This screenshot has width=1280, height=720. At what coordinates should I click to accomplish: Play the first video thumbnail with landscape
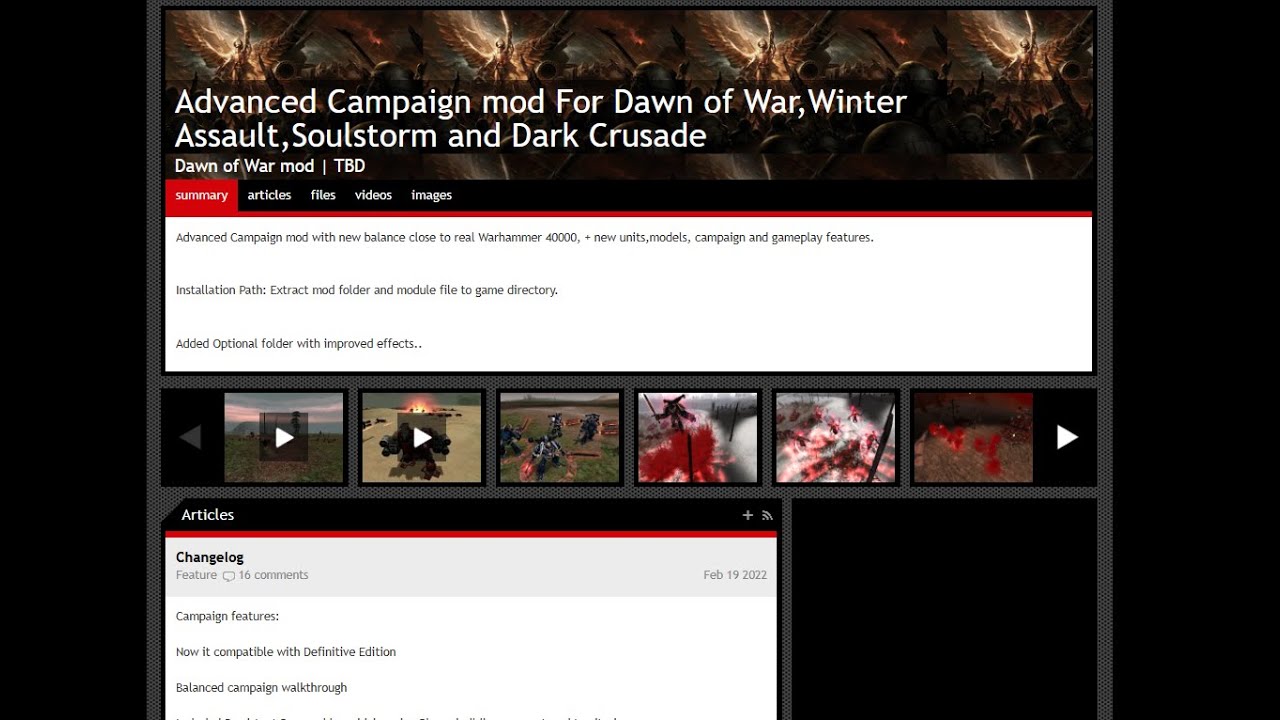pos(284,437)
